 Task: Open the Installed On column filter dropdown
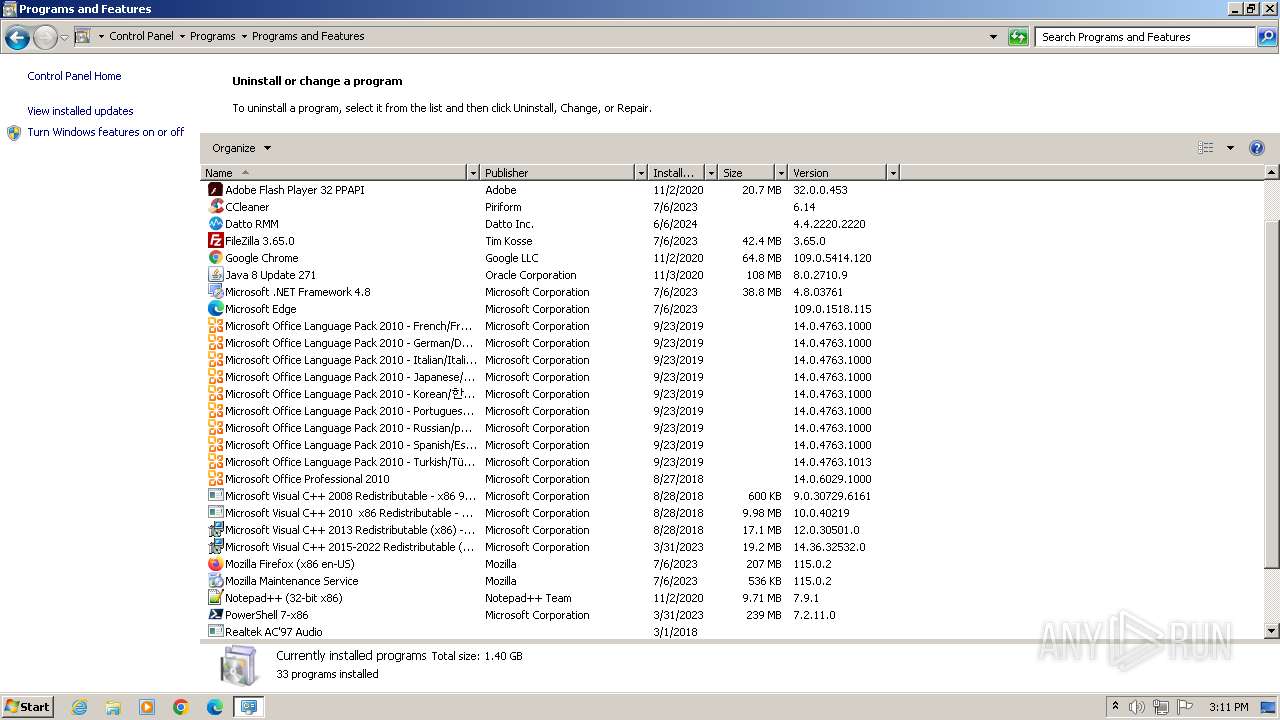point(711,173)
